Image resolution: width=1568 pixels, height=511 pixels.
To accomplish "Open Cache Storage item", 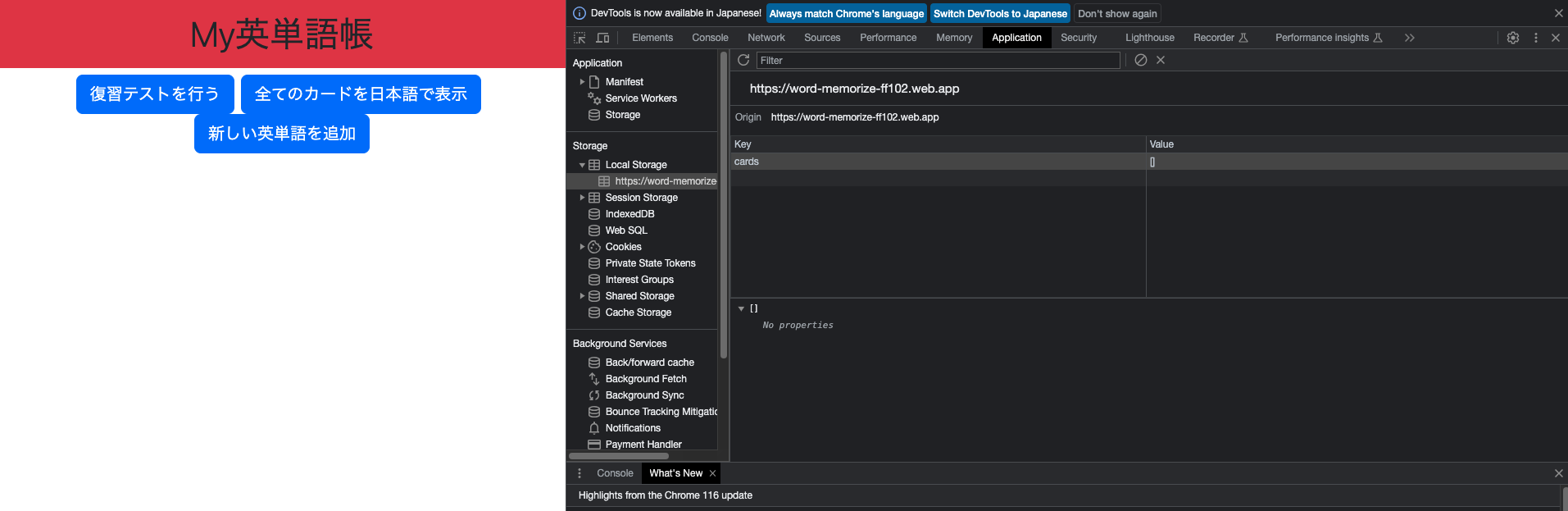I will tap(638, 313).
